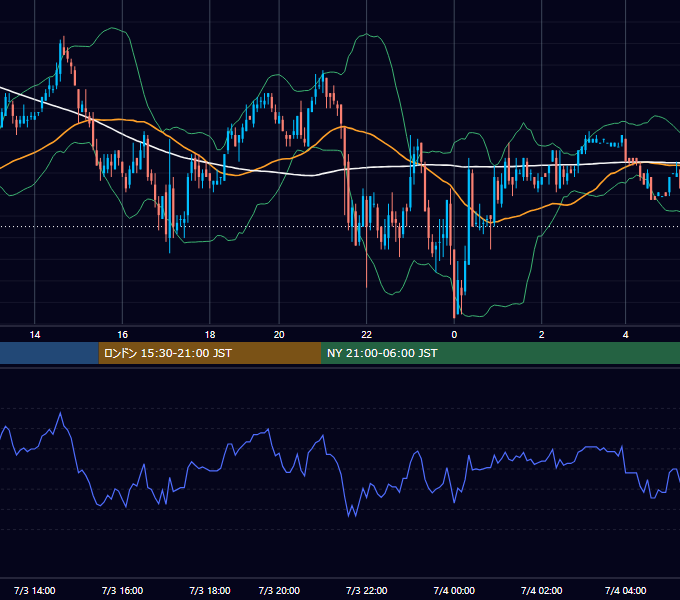Click the 7/3 14:00 oscillator axis label
The width and height of the screenshot is (680, 600).
coord(35,590)
